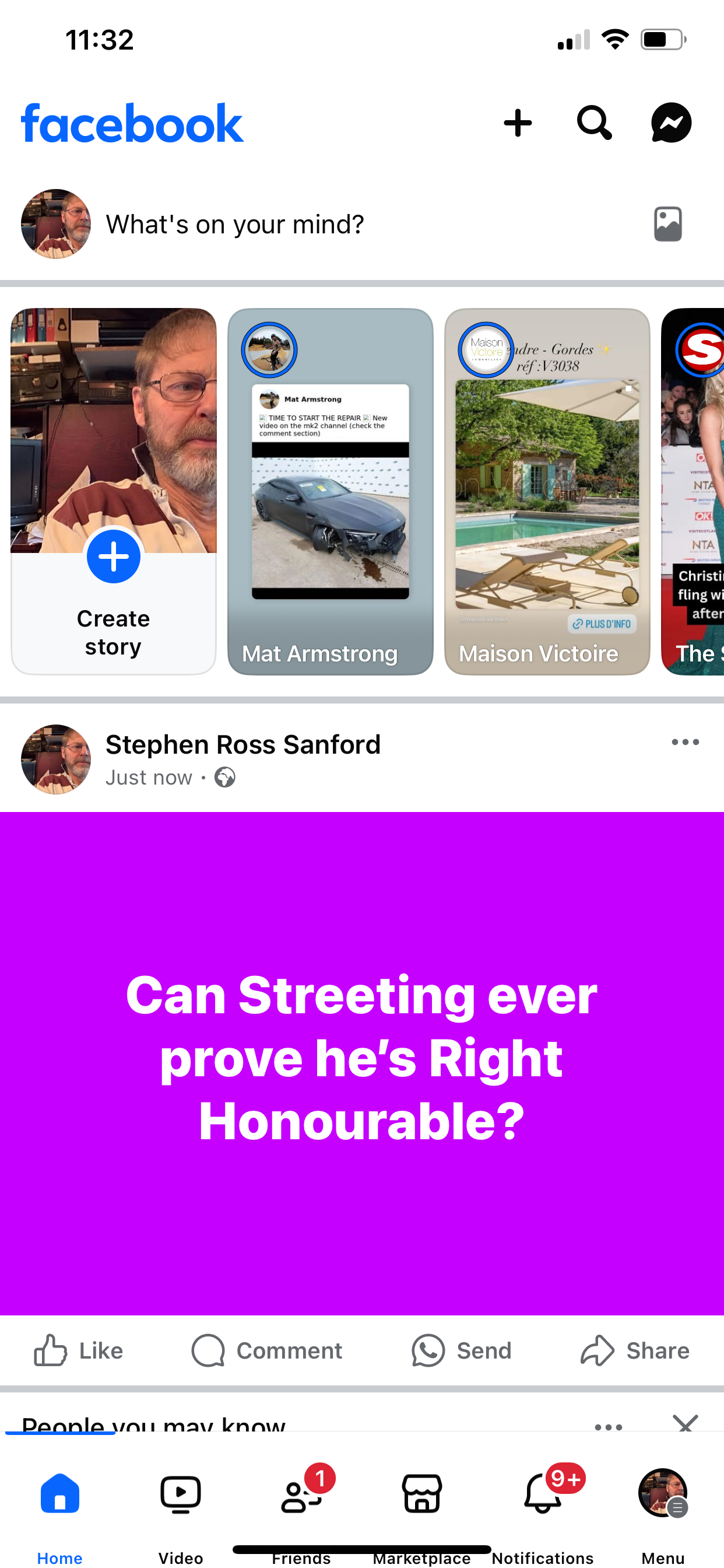Open Messenger from the top bar
Viewport: 724px width, 1568px height.
(x=670, y=123)
